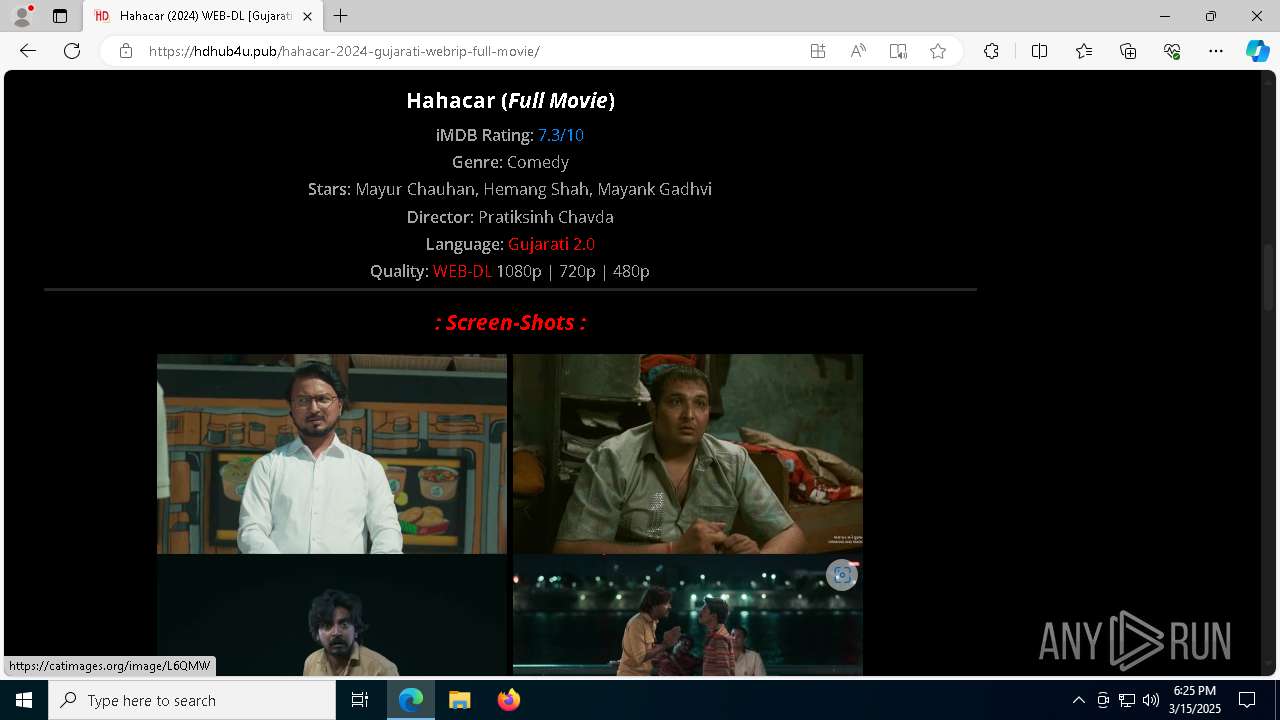Screen dimensions: 1280x720
Task: Open Settings and more menu
Action: coord(1216,51)
